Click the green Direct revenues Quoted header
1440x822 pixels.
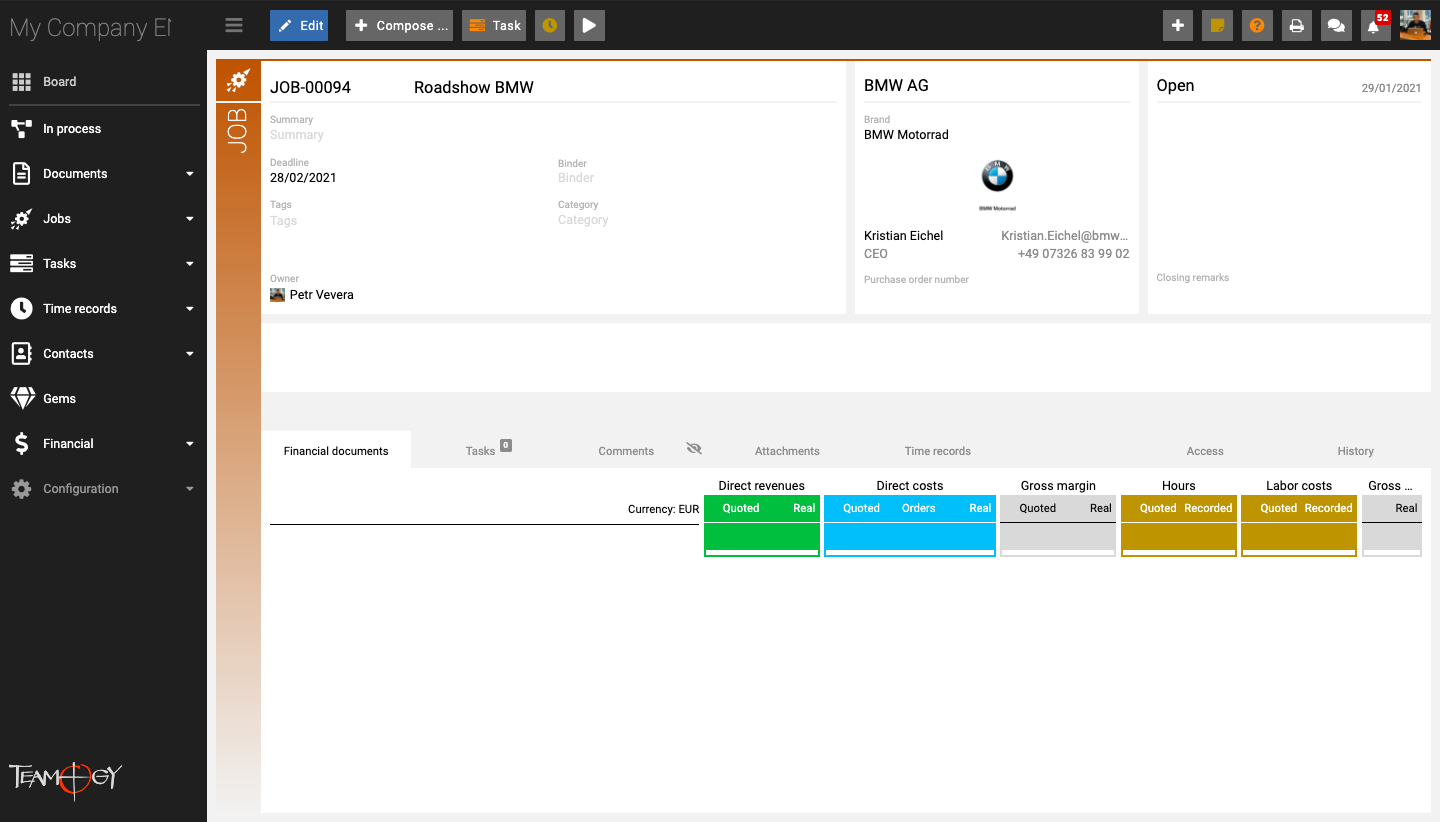pos(741,508)
